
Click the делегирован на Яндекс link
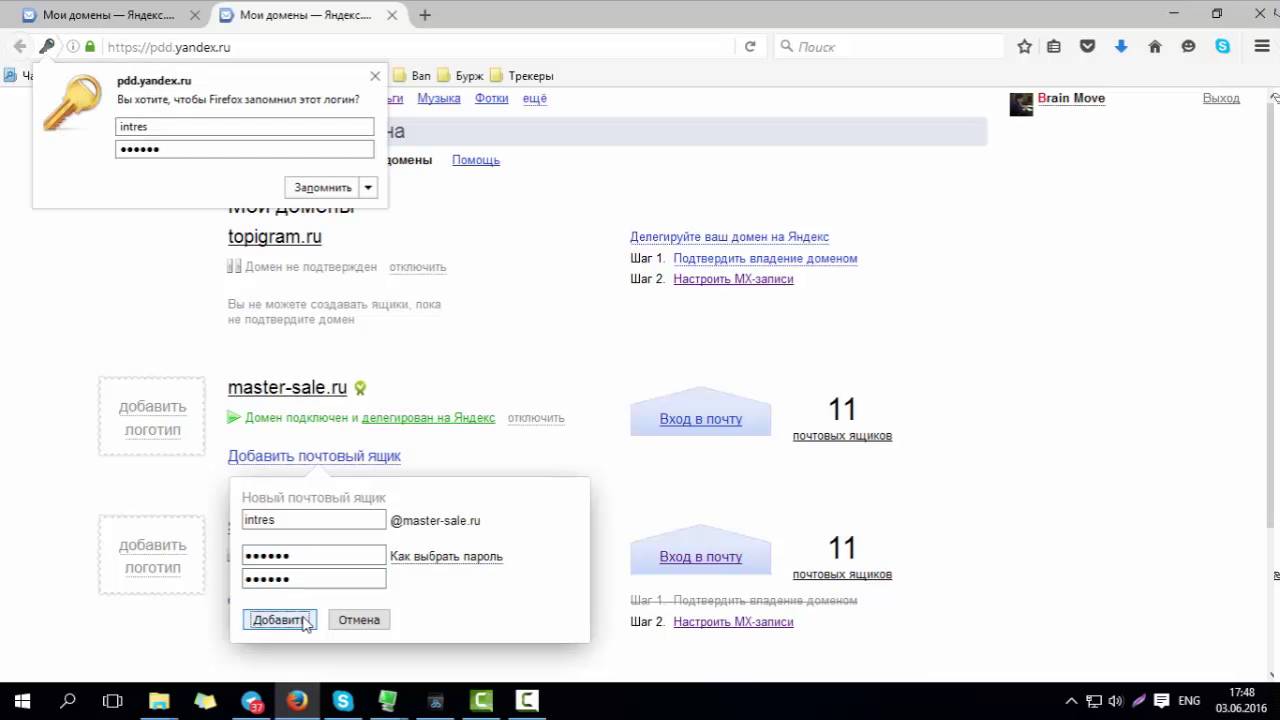coord(428,418)
